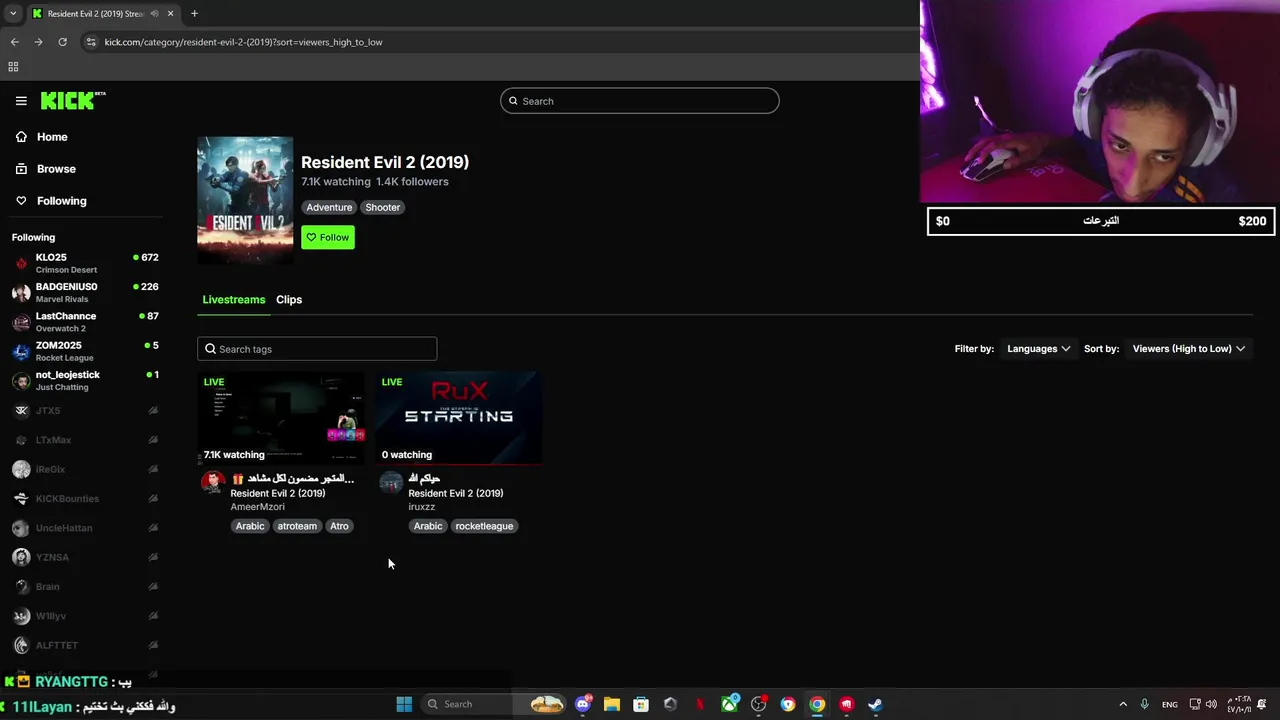Click the Search tags field
This screenshot has width=1280, height=720.
tap(317, 349)
